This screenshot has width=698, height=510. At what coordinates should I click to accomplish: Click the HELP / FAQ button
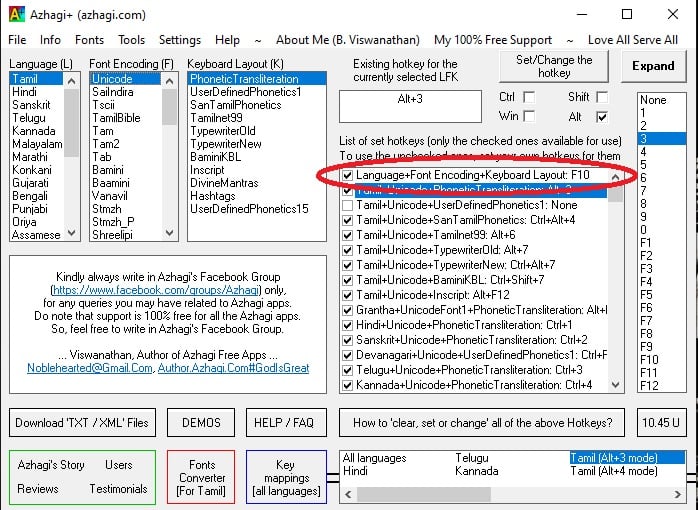click(x=286, y=422)
